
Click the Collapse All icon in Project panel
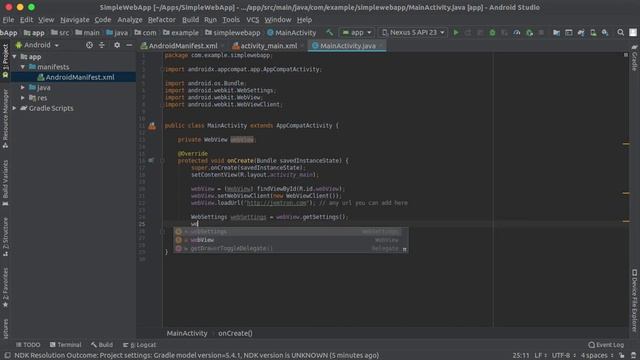click(x=102, y=45)
